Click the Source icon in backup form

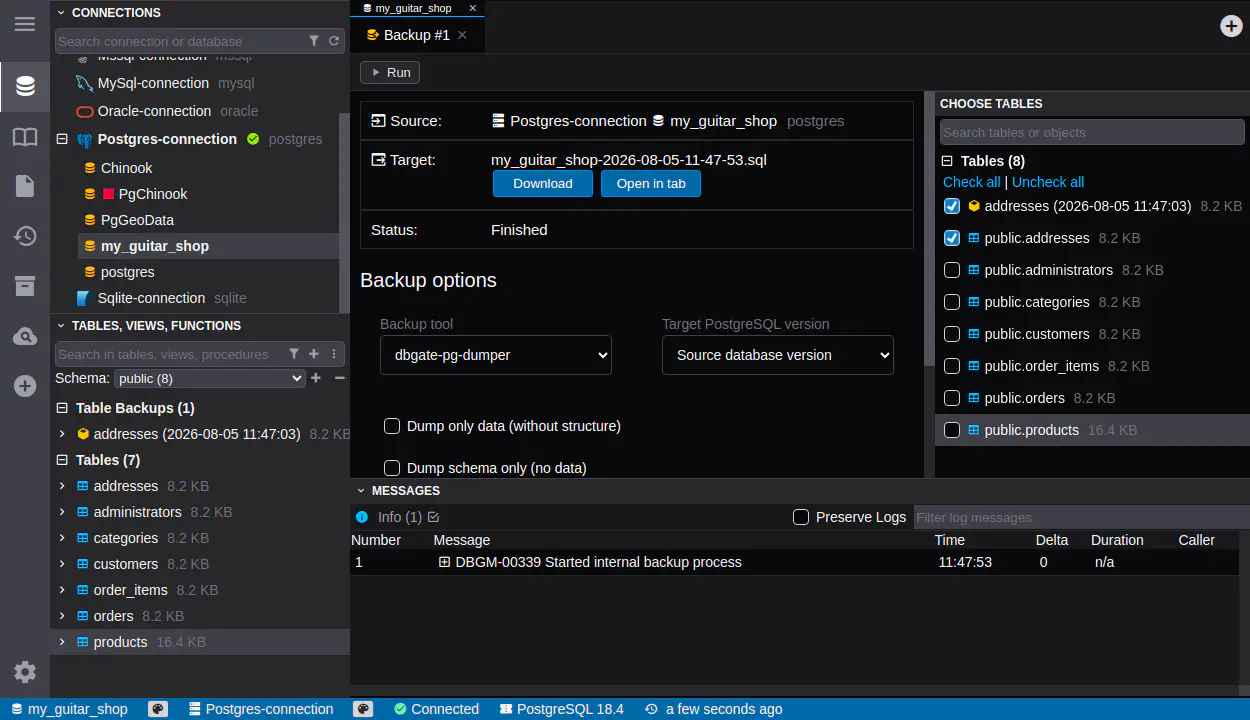[378, 121]
